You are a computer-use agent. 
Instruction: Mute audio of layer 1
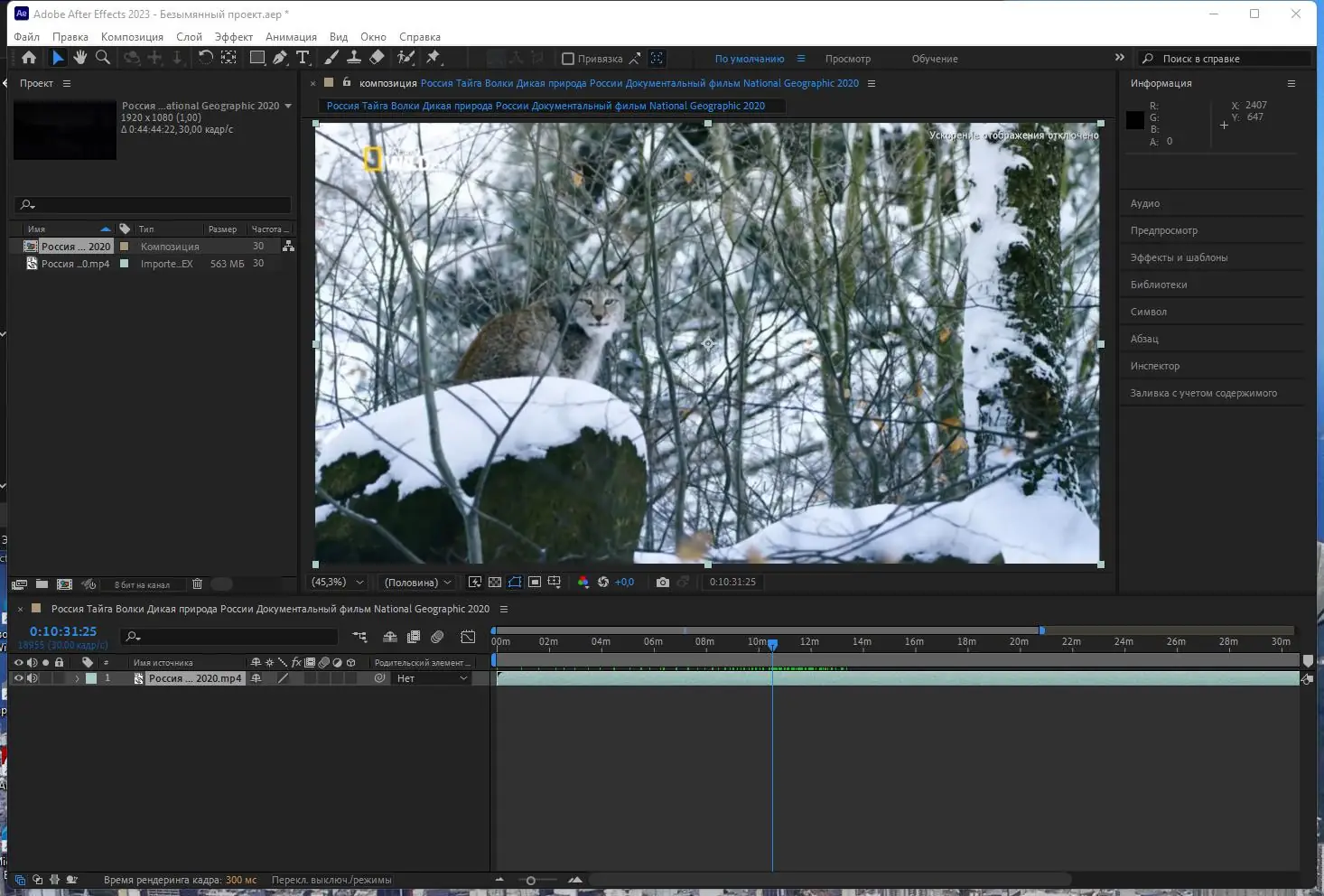33,678
